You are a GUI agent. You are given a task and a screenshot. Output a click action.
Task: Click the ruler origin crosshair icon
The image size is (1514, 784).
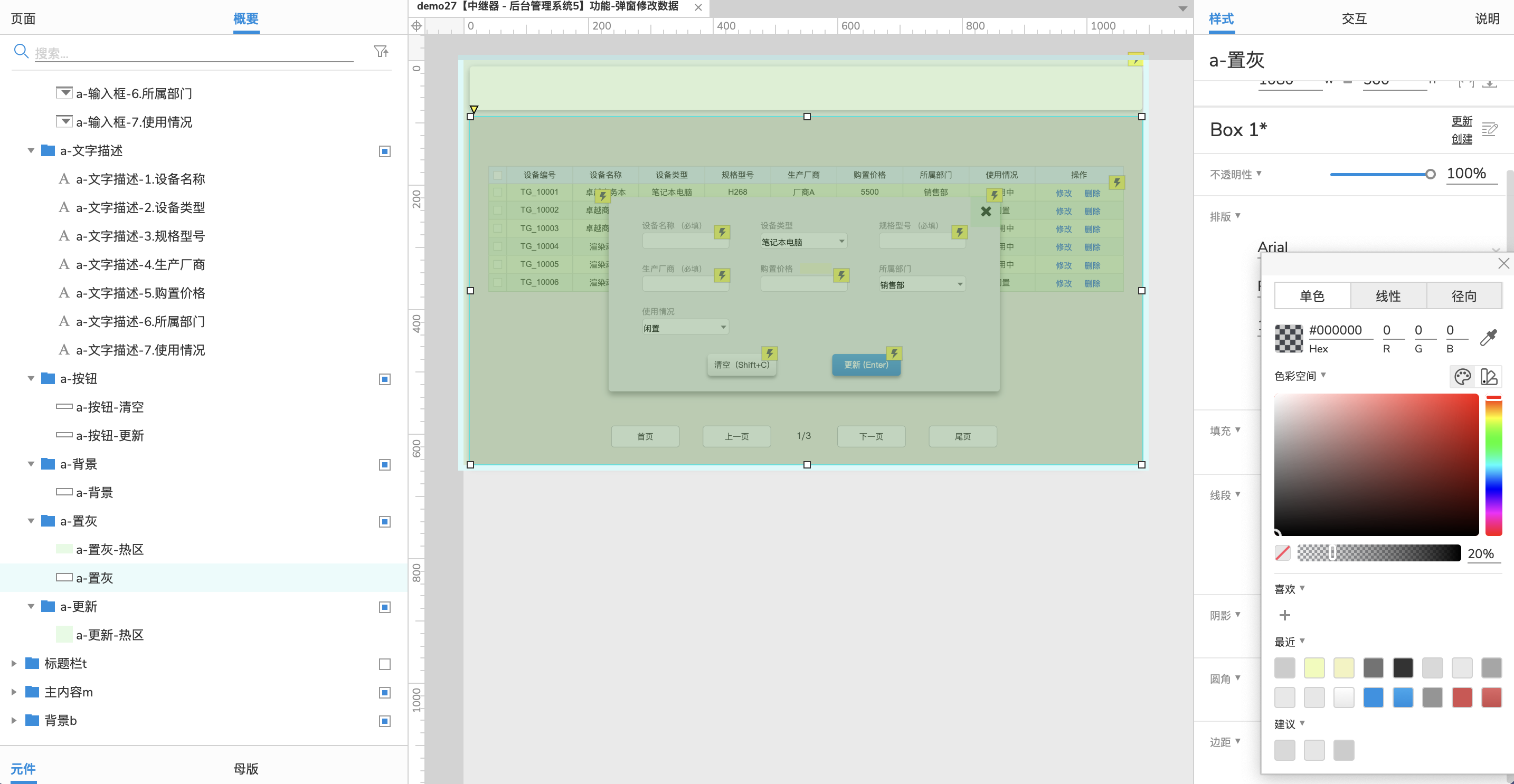(x=416, y=26)
